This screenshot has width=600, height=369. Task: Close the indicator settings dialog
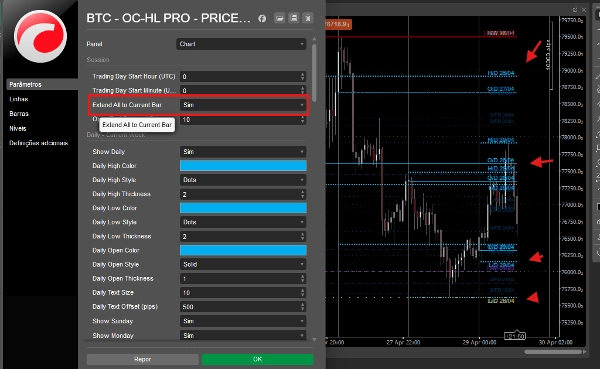click(308, 18)
